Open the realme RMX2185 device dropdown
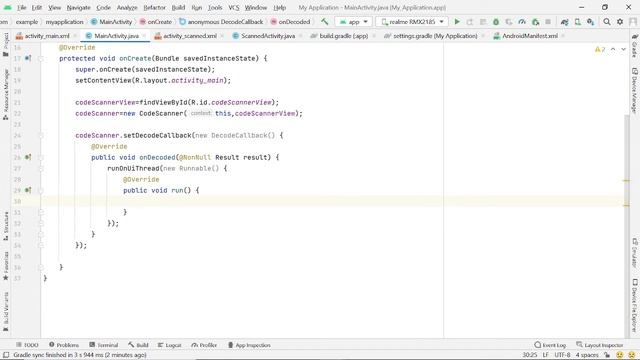640x360 pixels. (x=412, y=22)
